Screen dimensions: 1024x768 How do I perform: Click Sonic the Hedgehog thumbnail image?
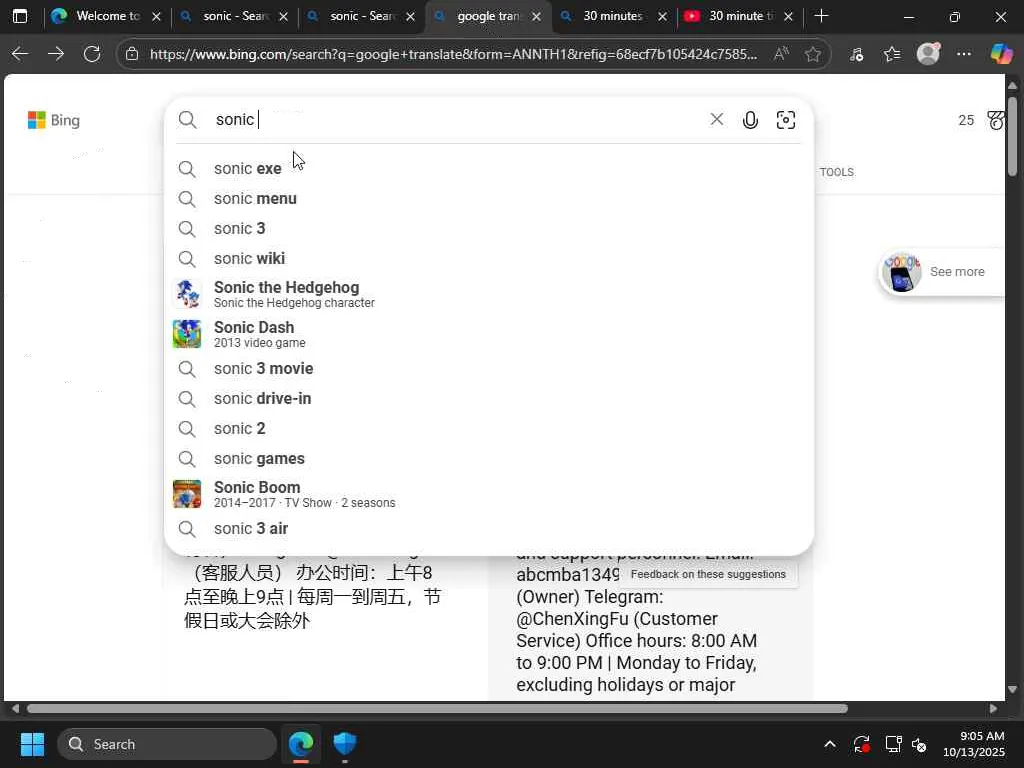(x=187, y=294)
